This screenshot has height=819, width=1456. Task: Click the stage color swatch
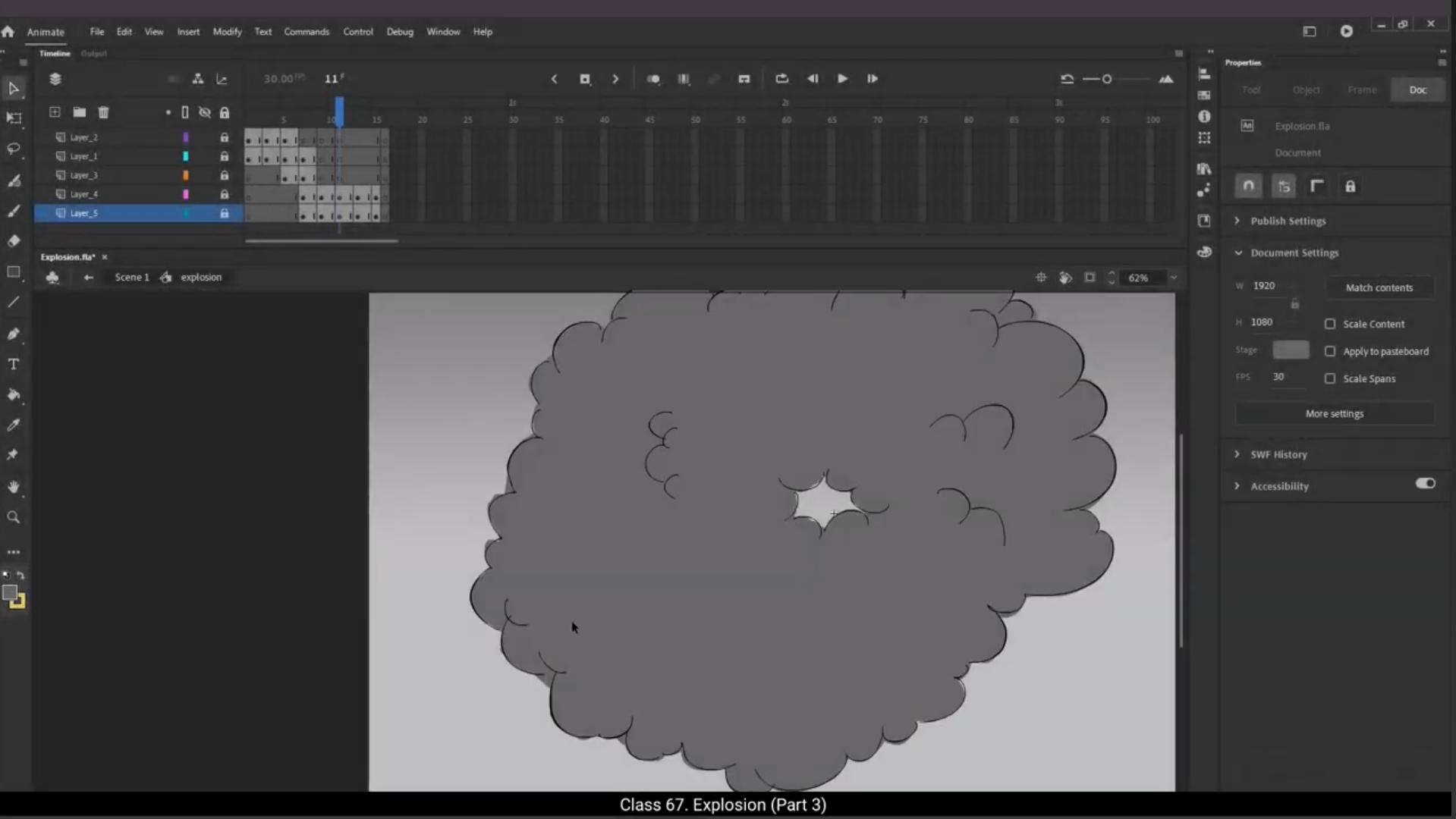pos(1291,350)
